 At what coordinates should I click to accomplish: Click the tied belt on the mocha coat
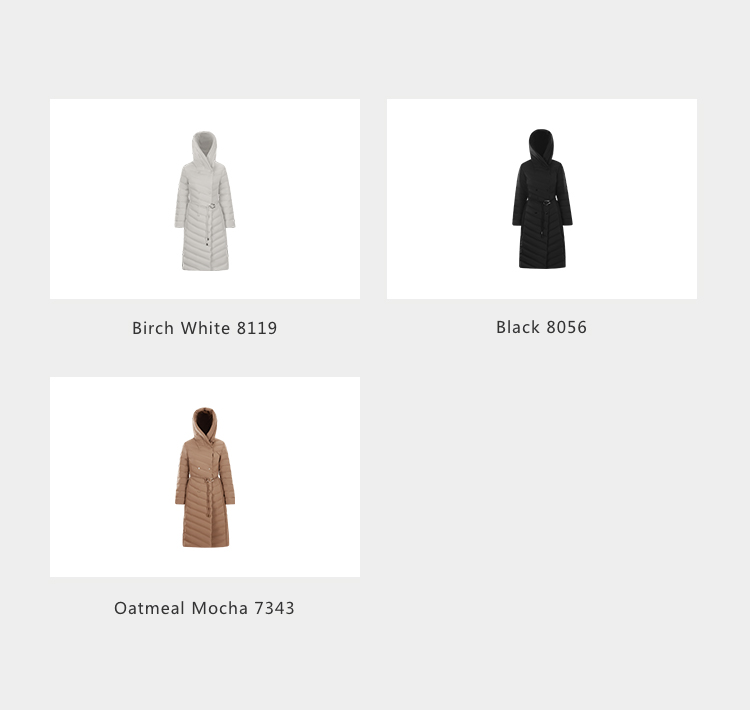(207, 480)
